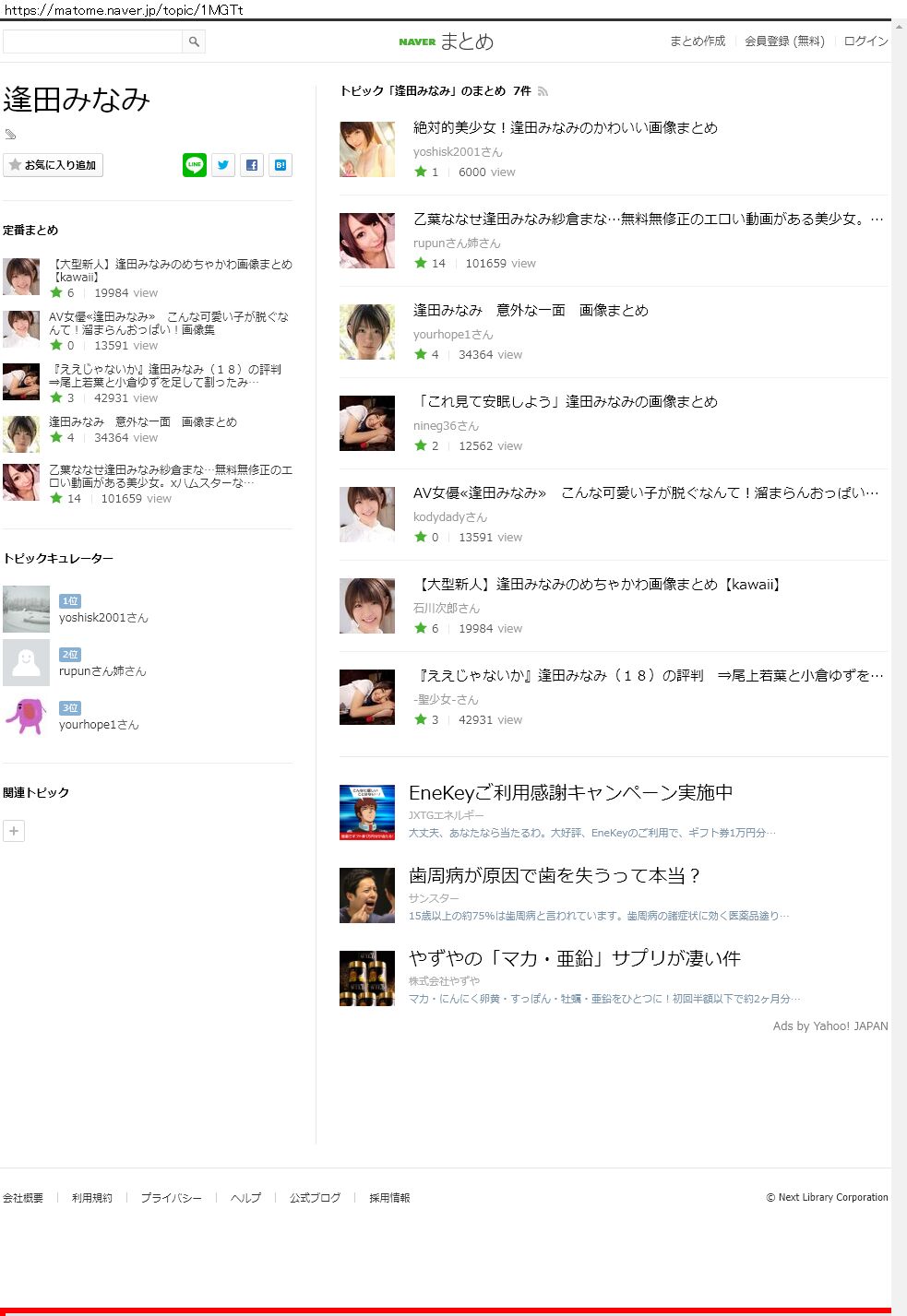Image resolution: width=907 pixels, height=1316 pixels.
Task: Click the NAVER まとめ logo
Action: point(447,41)
